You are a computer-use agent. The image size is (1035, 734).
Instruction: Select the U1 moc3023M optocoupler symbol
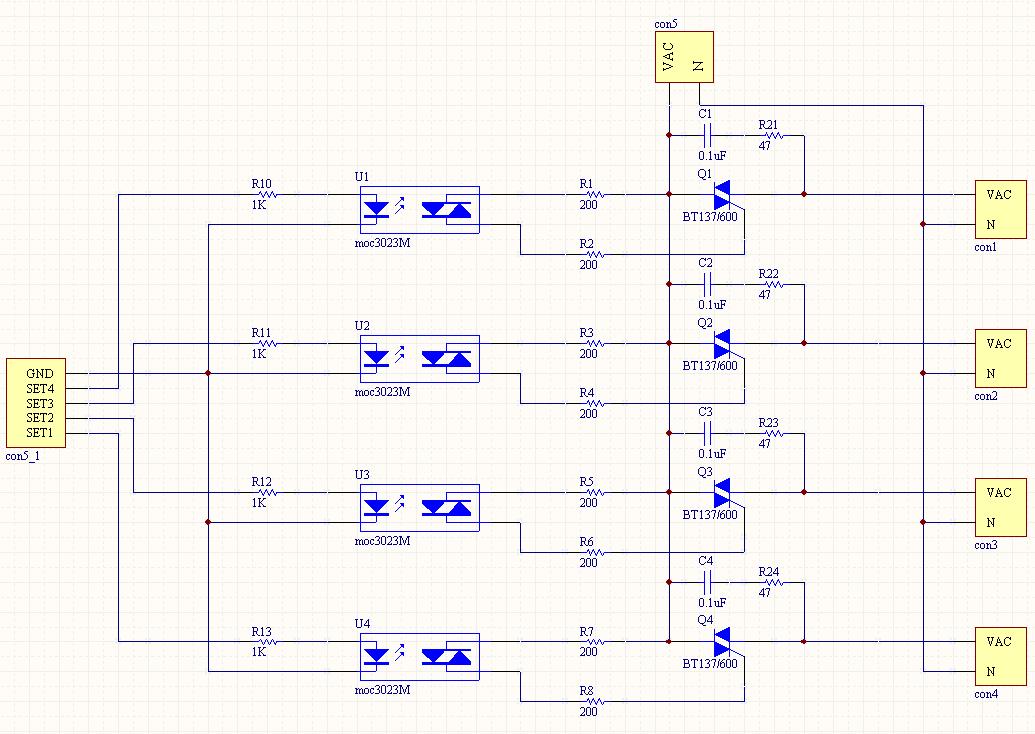click(x=420, y=210)
